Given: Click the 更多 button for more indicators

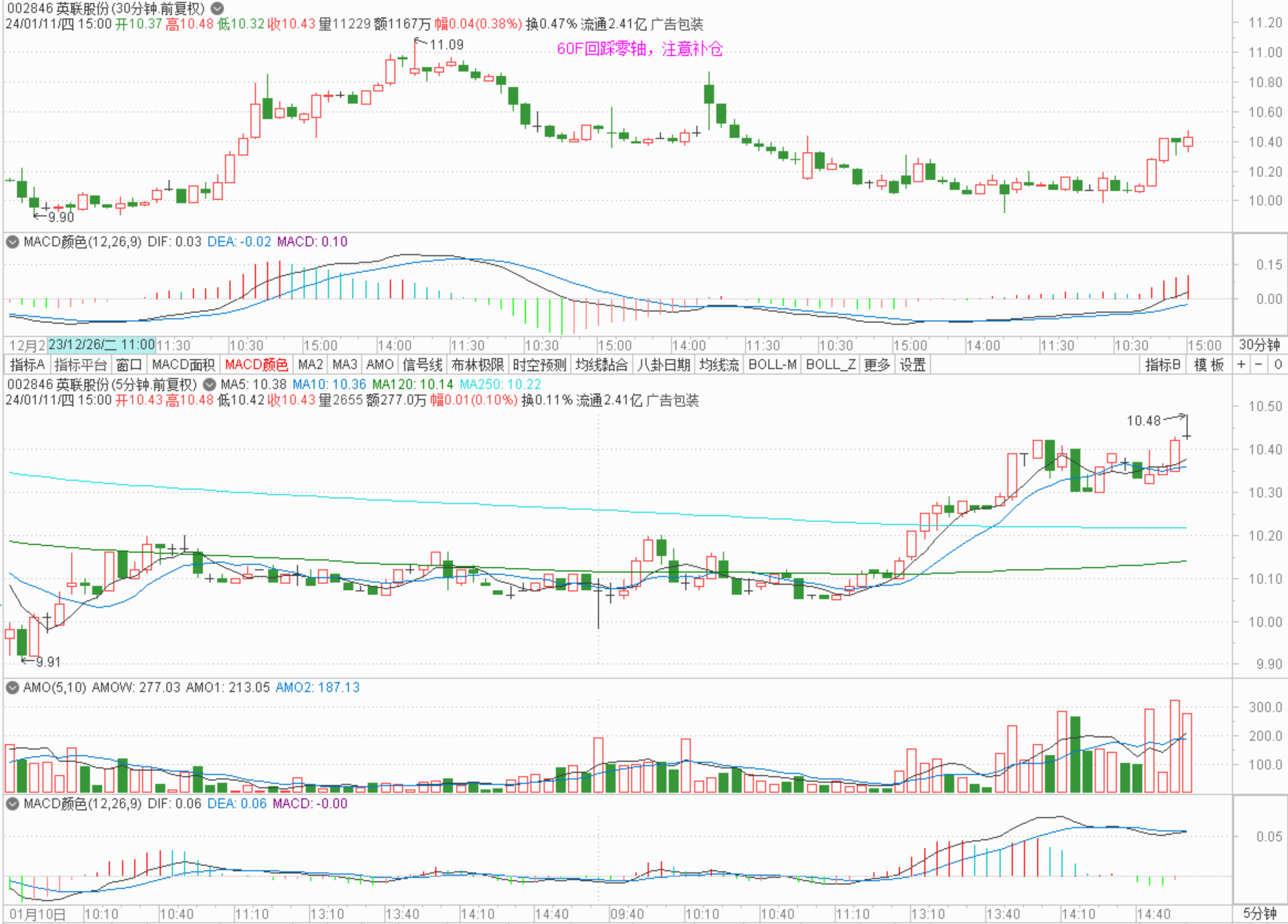Looking at the screenshot, I should [876, 364].
